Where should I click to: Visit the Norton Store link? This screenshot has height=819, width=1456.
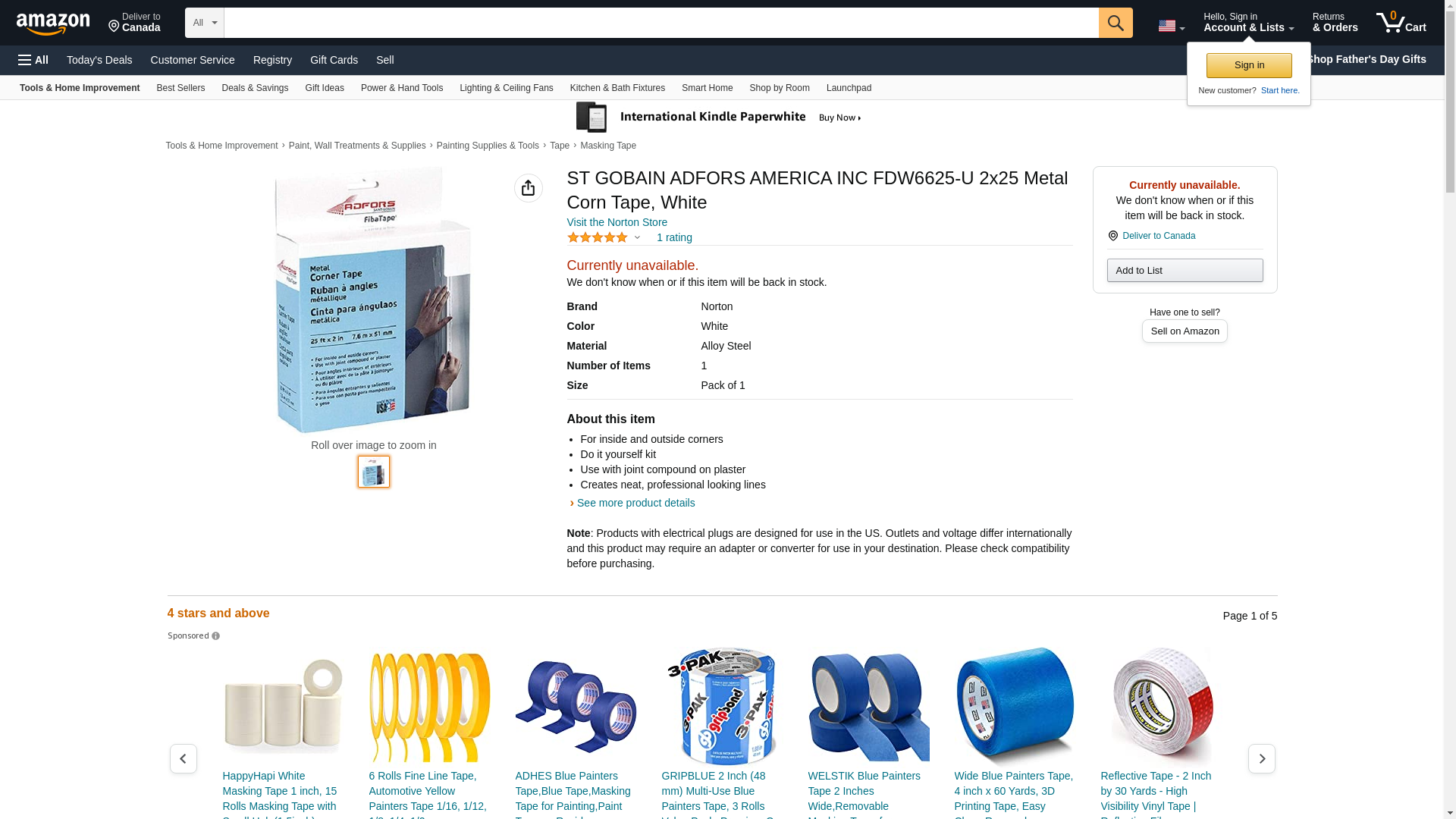(617, 222)
